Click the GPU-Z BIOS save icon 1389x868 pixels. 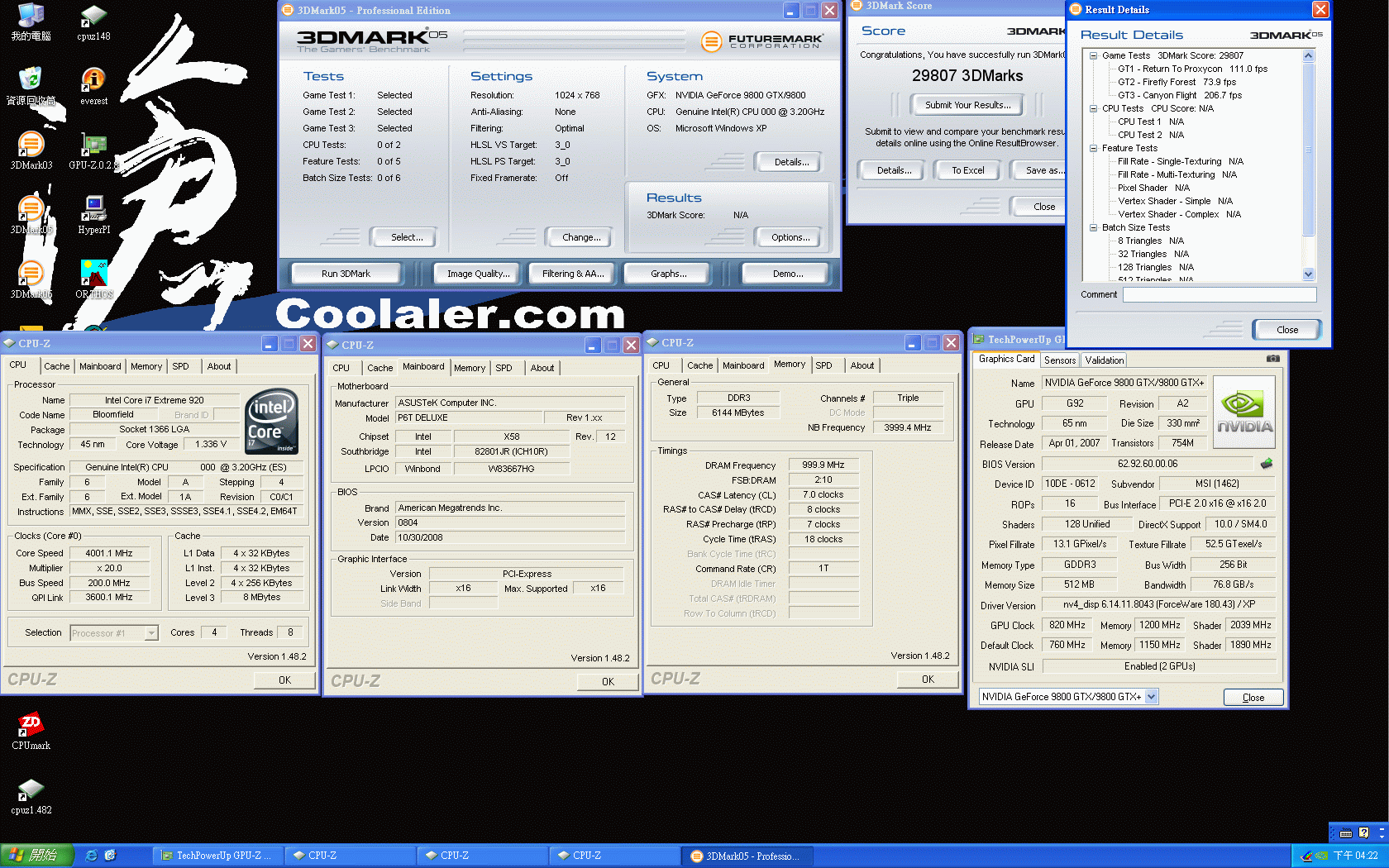[1266, 464]
